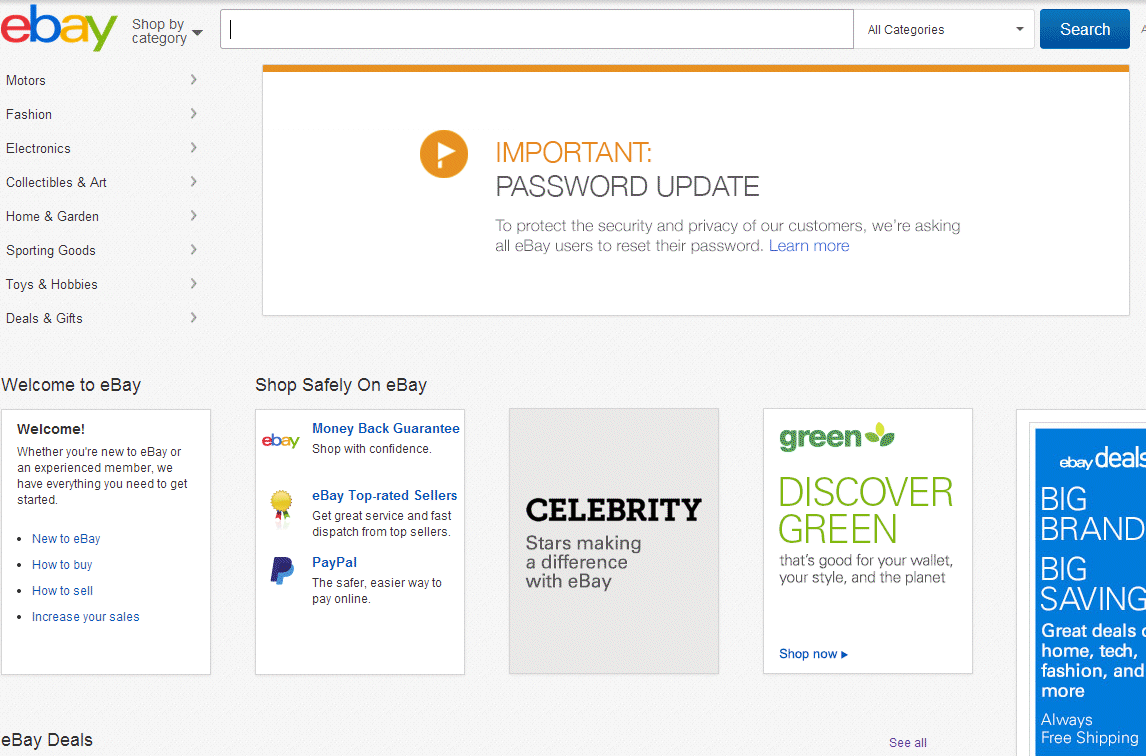The height and width of the screenshot is (756, 1146).
Task: Click the orange flag Password Update icon
Action: coord(444,154)
